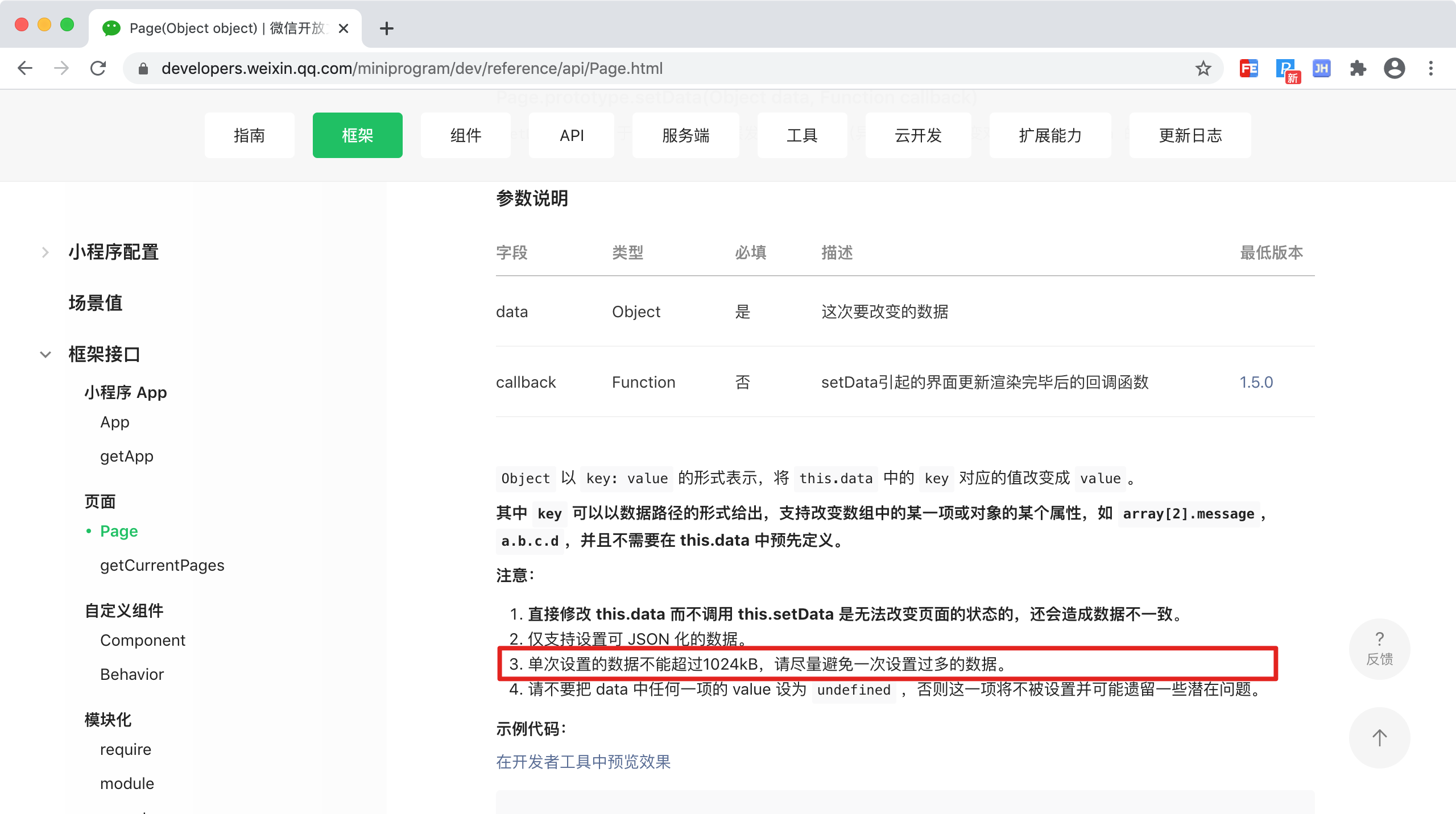This screenshot has height=814, width=1456.
Task: Open a new browser tab
Action: click(387, 28)
